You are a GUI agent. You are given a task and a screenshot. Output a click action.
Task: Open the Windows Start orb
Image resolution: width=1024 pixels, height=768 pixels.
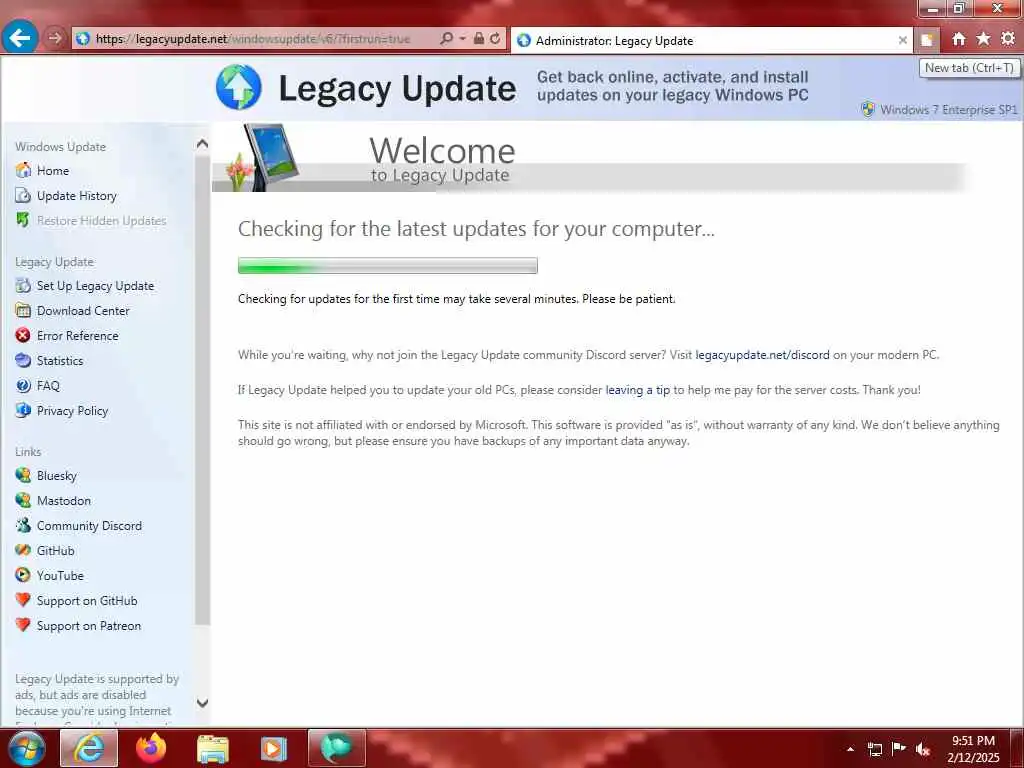pos(26,748)
